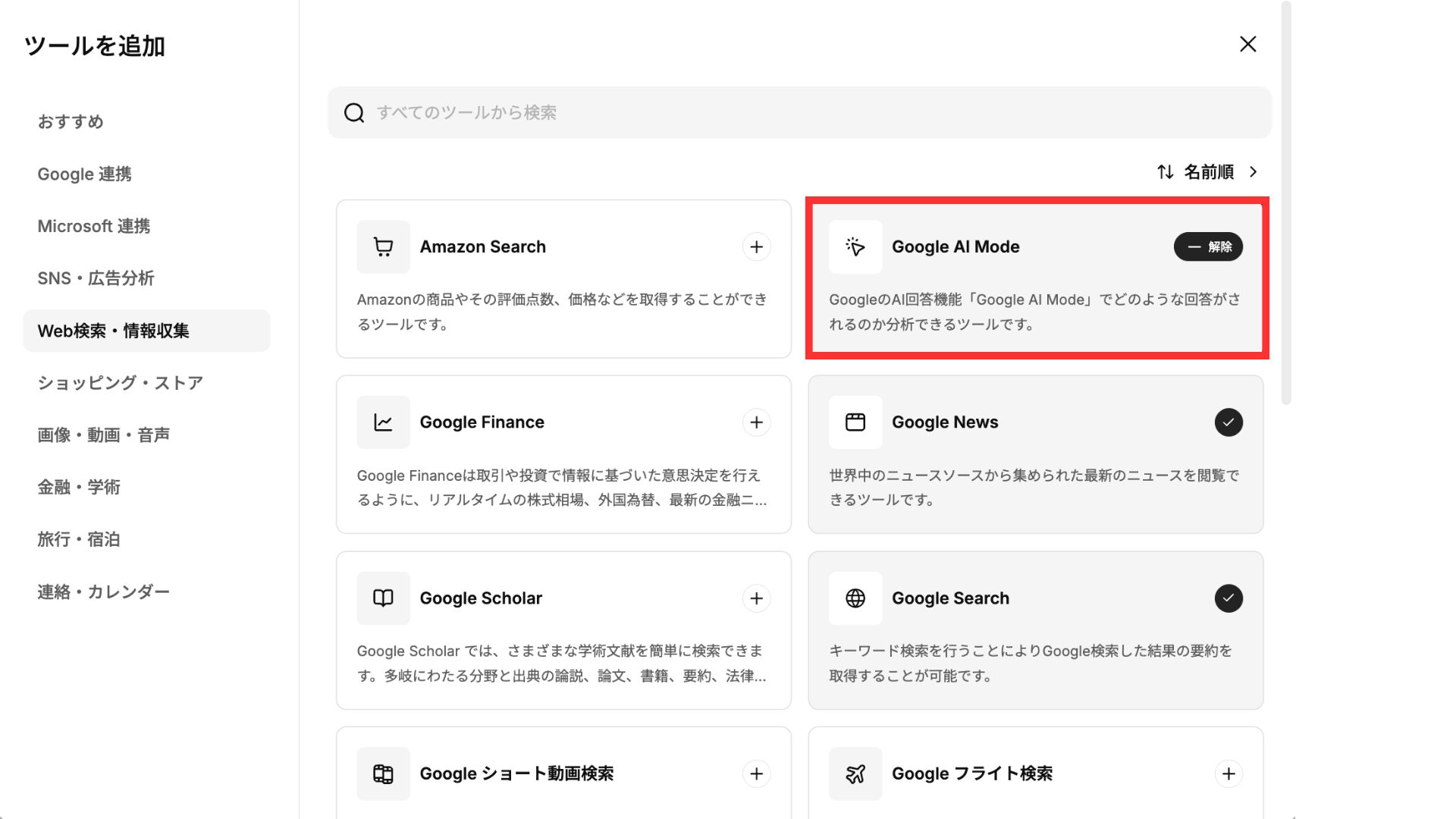Click the Google Scholar book icon
The height and width of the screenshot is (819, 1456).
(383, 598)
